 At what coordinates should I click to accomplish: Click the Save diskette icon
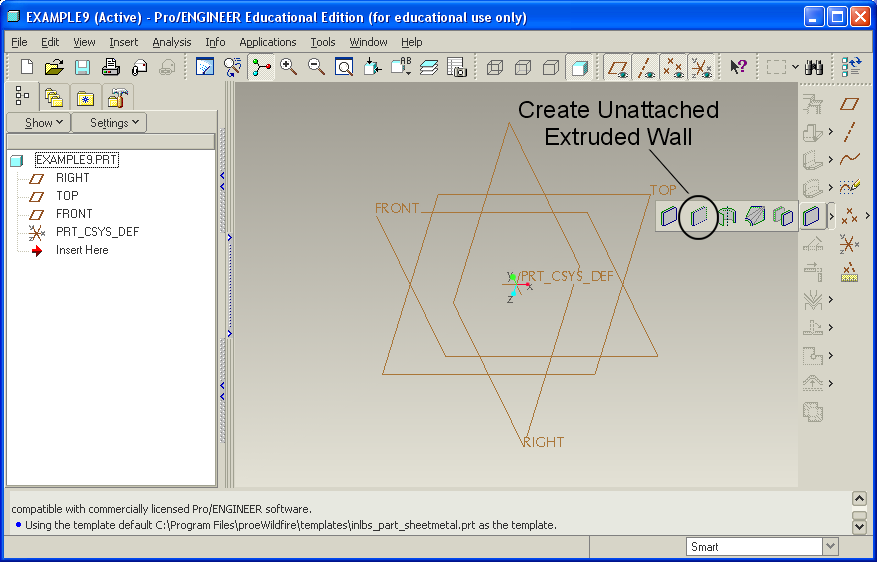click(82, 67)
